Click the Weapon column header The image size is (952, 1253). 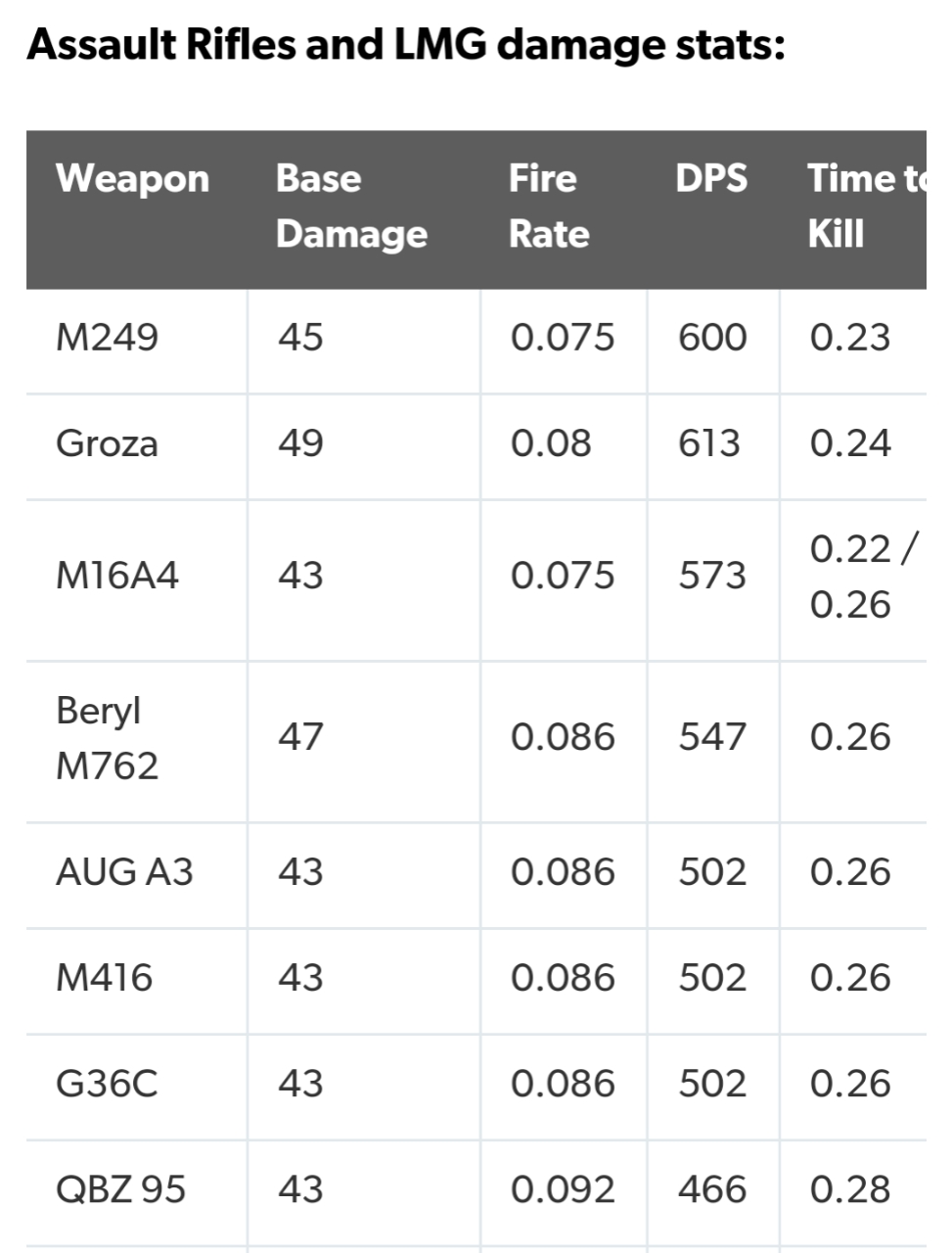(133, 179)
